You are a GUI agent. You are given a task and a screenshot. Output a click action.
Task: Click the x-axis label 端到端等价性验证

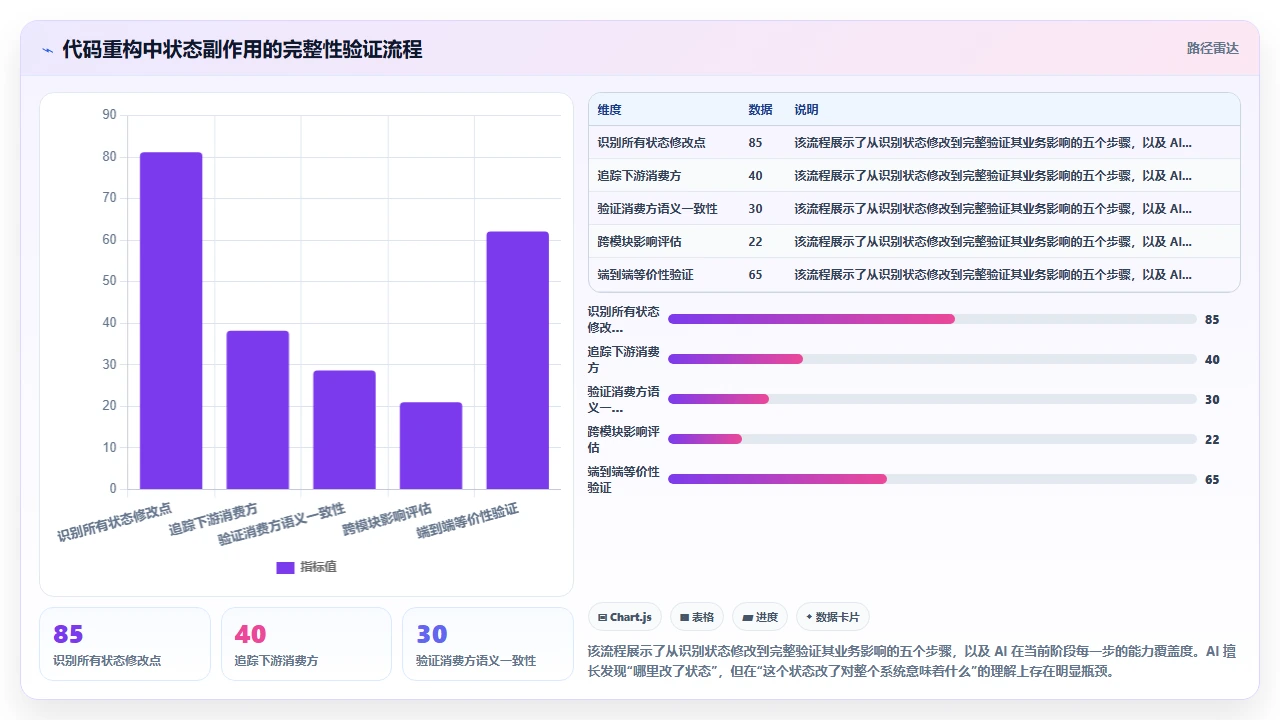tap(467, 521)
